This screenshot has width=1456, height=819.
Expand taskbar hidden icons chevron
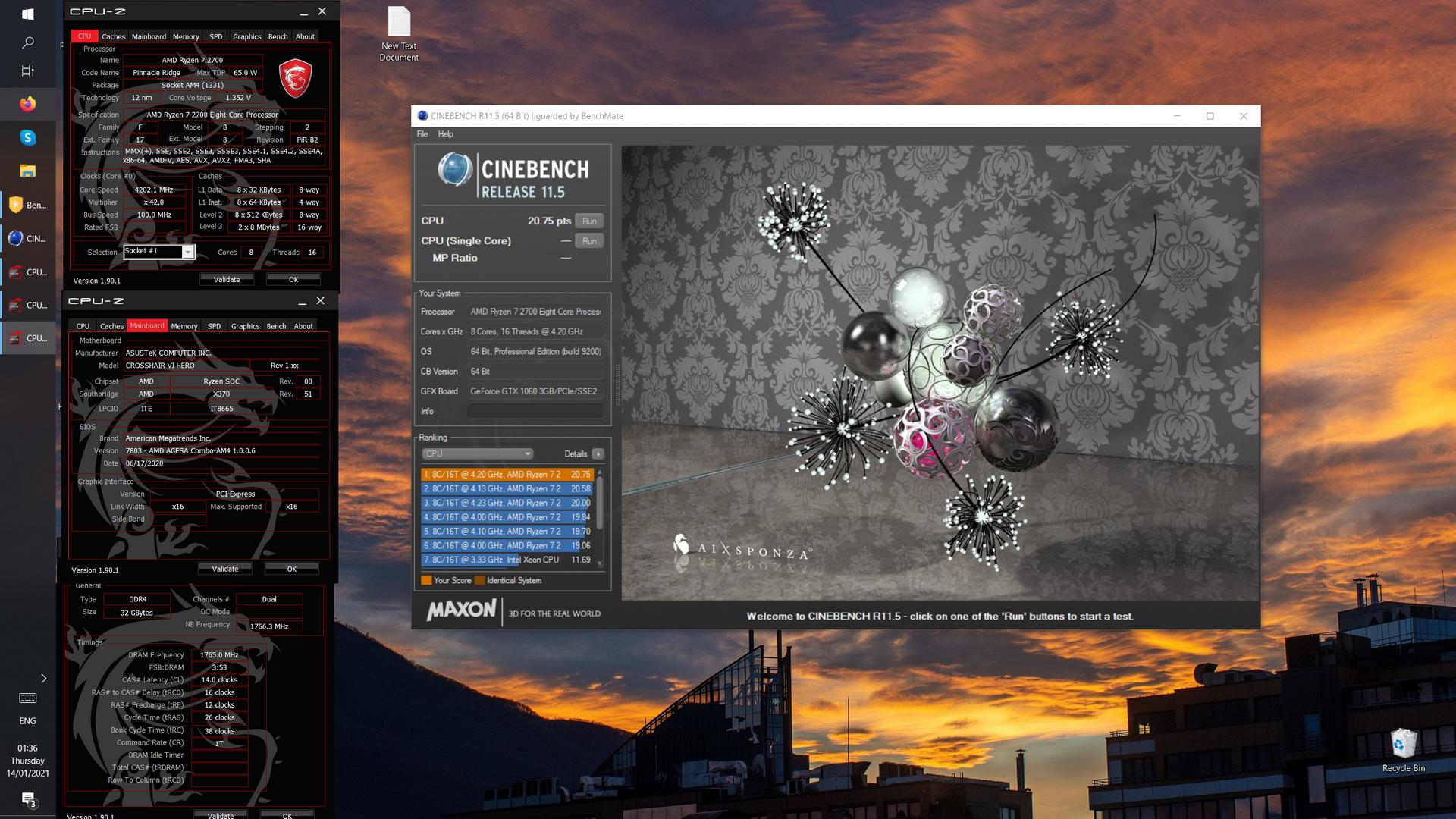coord(43,678)
